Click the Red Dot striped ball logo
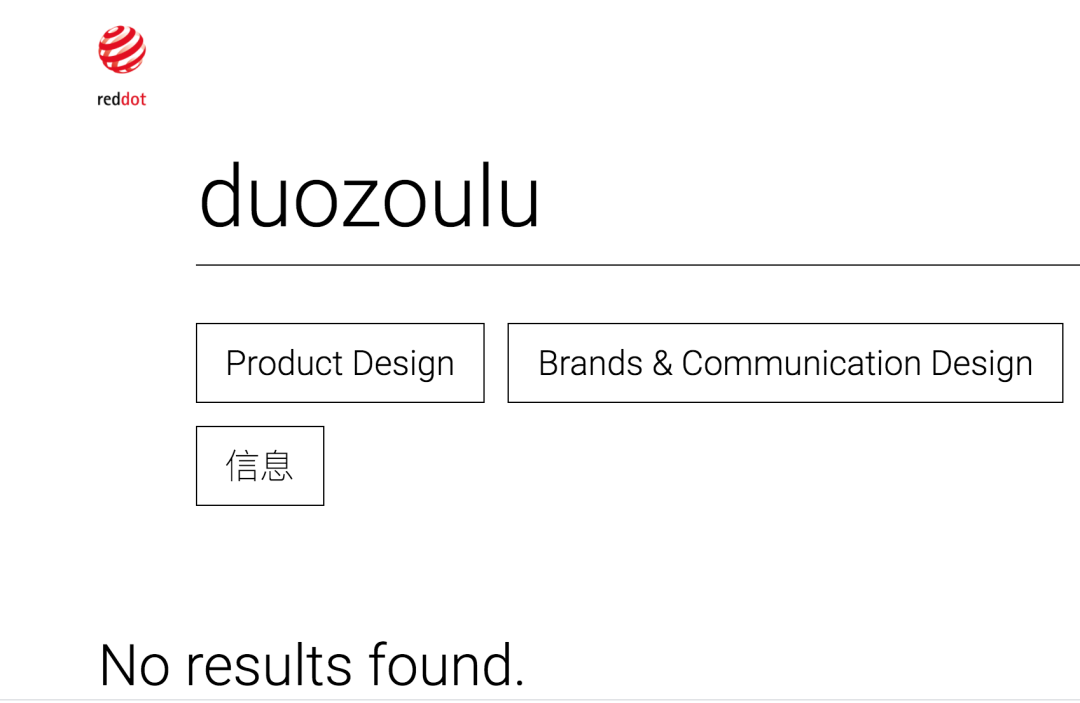The height and width of the screenshot is (703, 1080). coord(122,50)
